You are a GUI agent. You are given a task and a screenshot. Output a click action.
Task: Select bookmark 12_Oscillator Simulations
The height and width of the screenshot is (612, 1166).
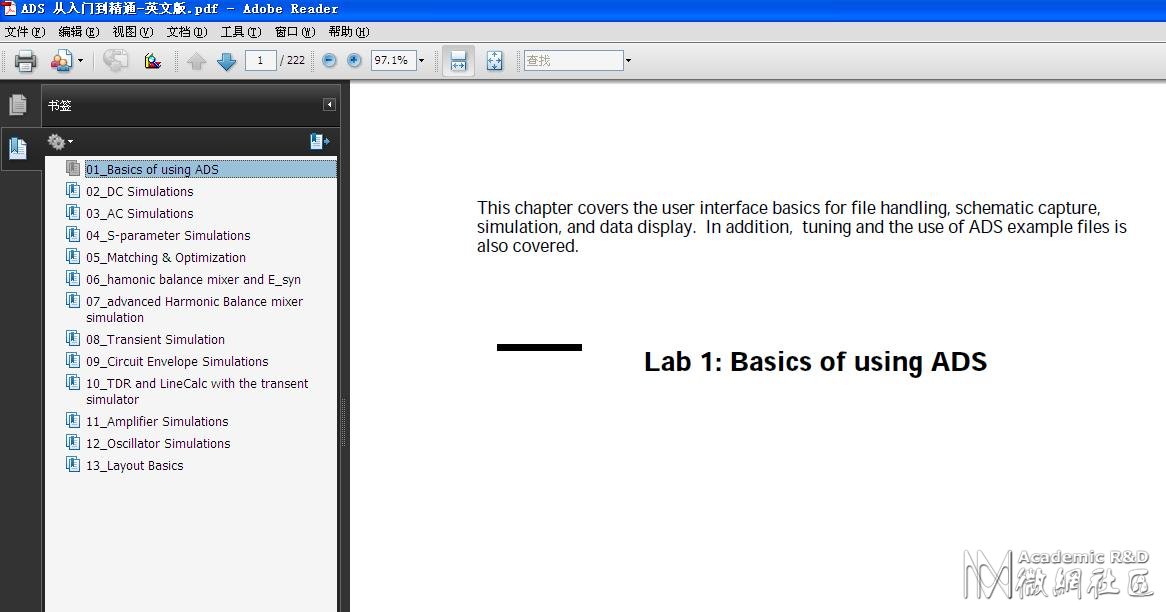click(x=158, y=443)
